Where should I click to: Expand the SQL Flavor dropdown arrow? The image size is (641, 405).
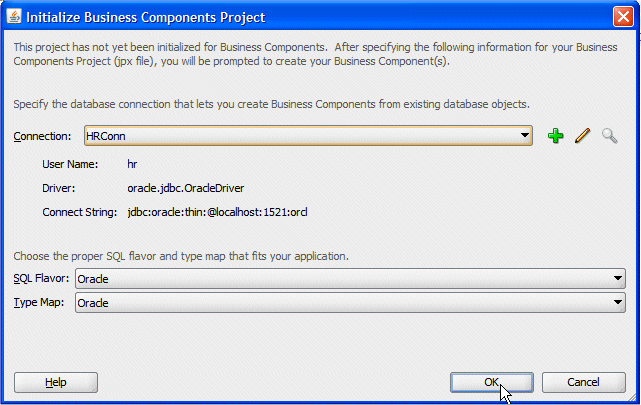click(x=618, y=278)
